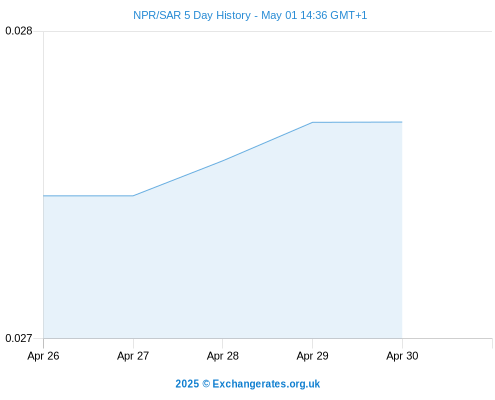
Task: Click the Apr 29 x-axis label
Action: (312, 356)
